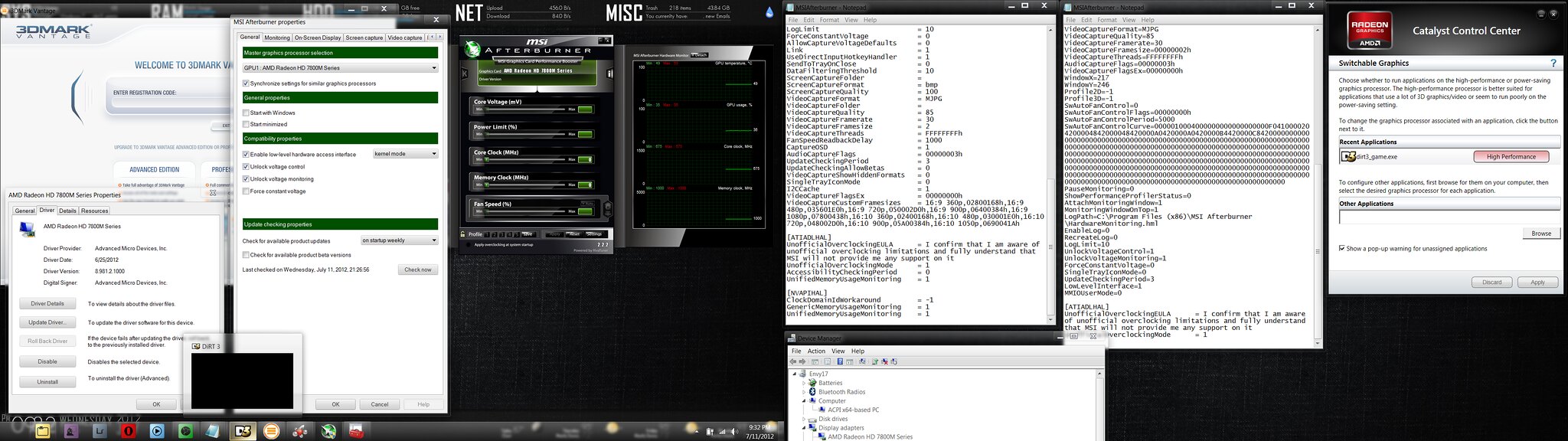The width and height of the screenshot is (1568, 441).
Task: Click Browse in Catalyst Control Center
Action: click(x=1541, y=234)
